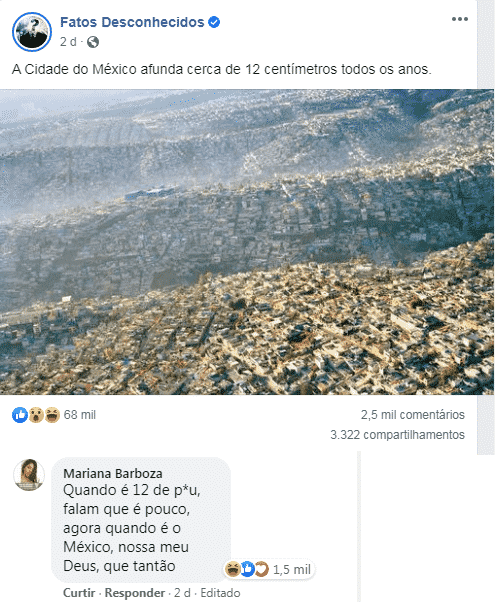This screenshot has width=495, height=602.
Task: Click Responder on Mariana's comment
Action: [x=135, y=593]
